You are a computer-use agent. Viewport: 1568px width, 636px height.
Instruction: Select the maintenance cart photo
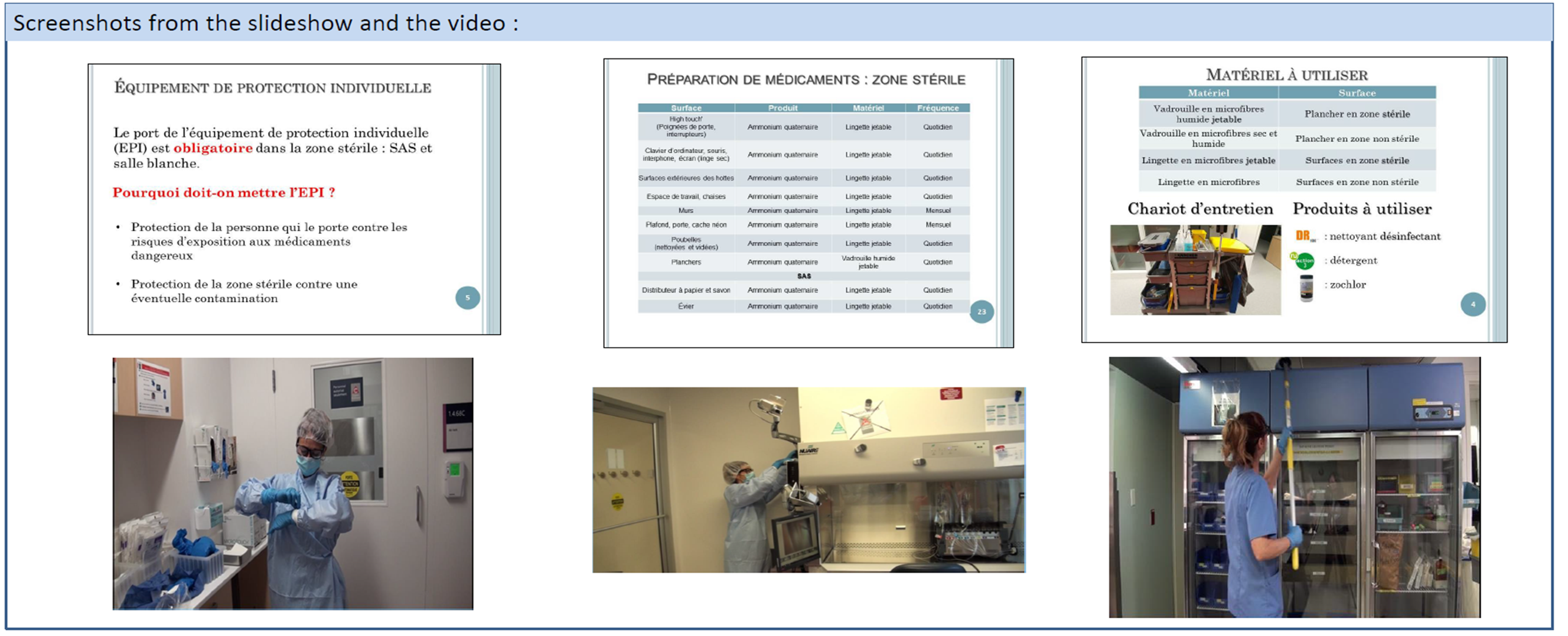point(1194,270)
